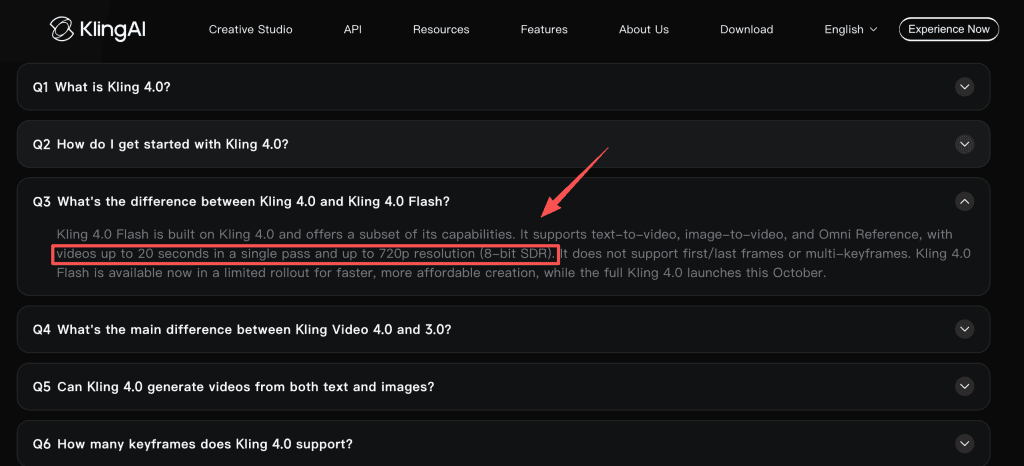Go to the API page
The image size is (1024, 466).
[353, 29]
